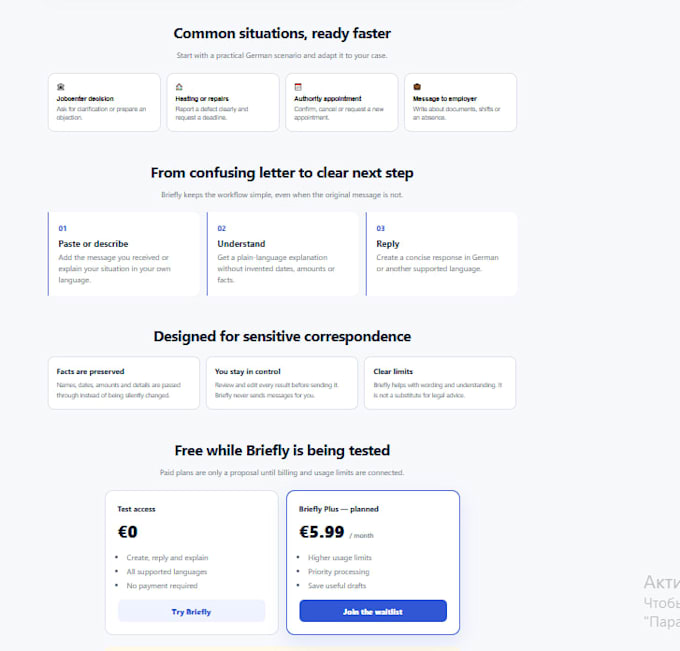
Task: Select the Briefly Plus planned plan card
Action: (373, 563)
